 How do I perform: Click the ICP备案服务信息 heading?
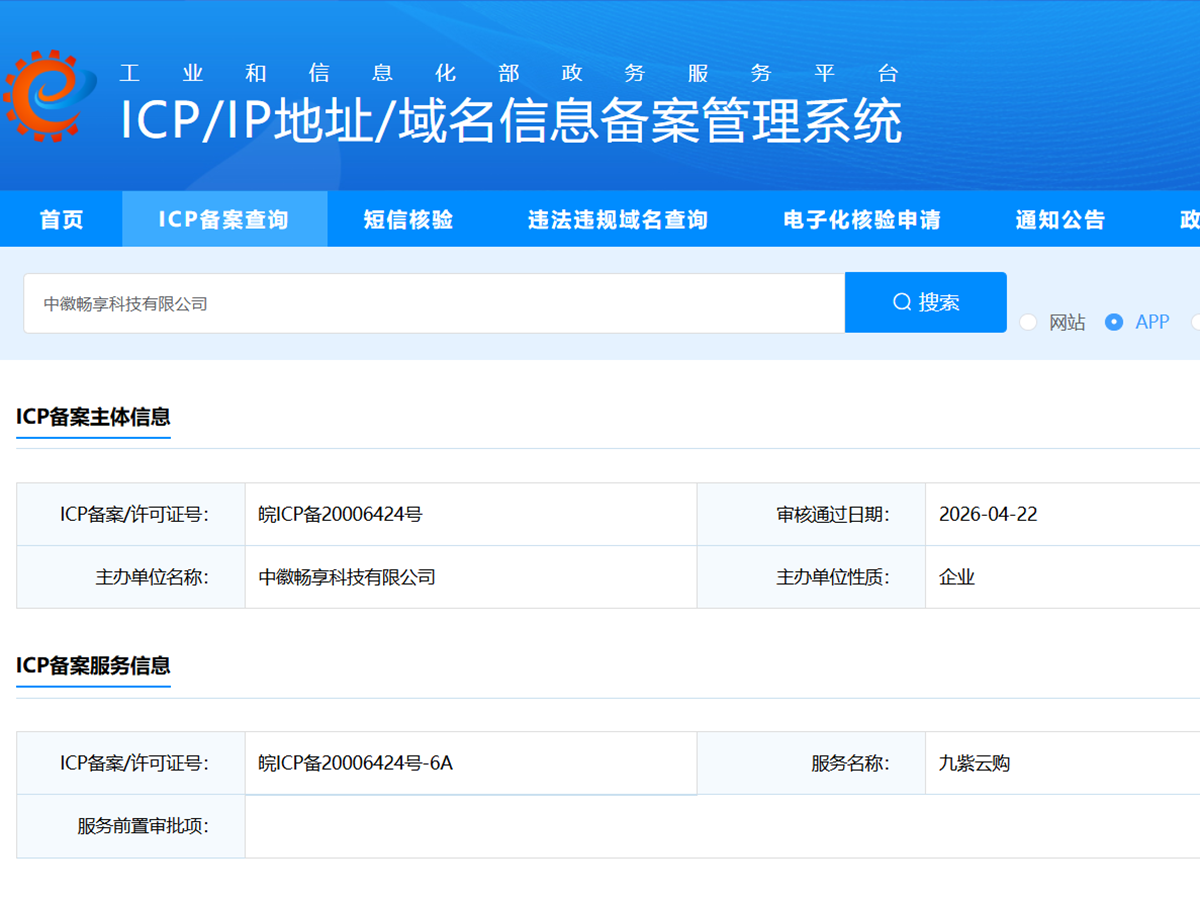[x=93, y=665]
